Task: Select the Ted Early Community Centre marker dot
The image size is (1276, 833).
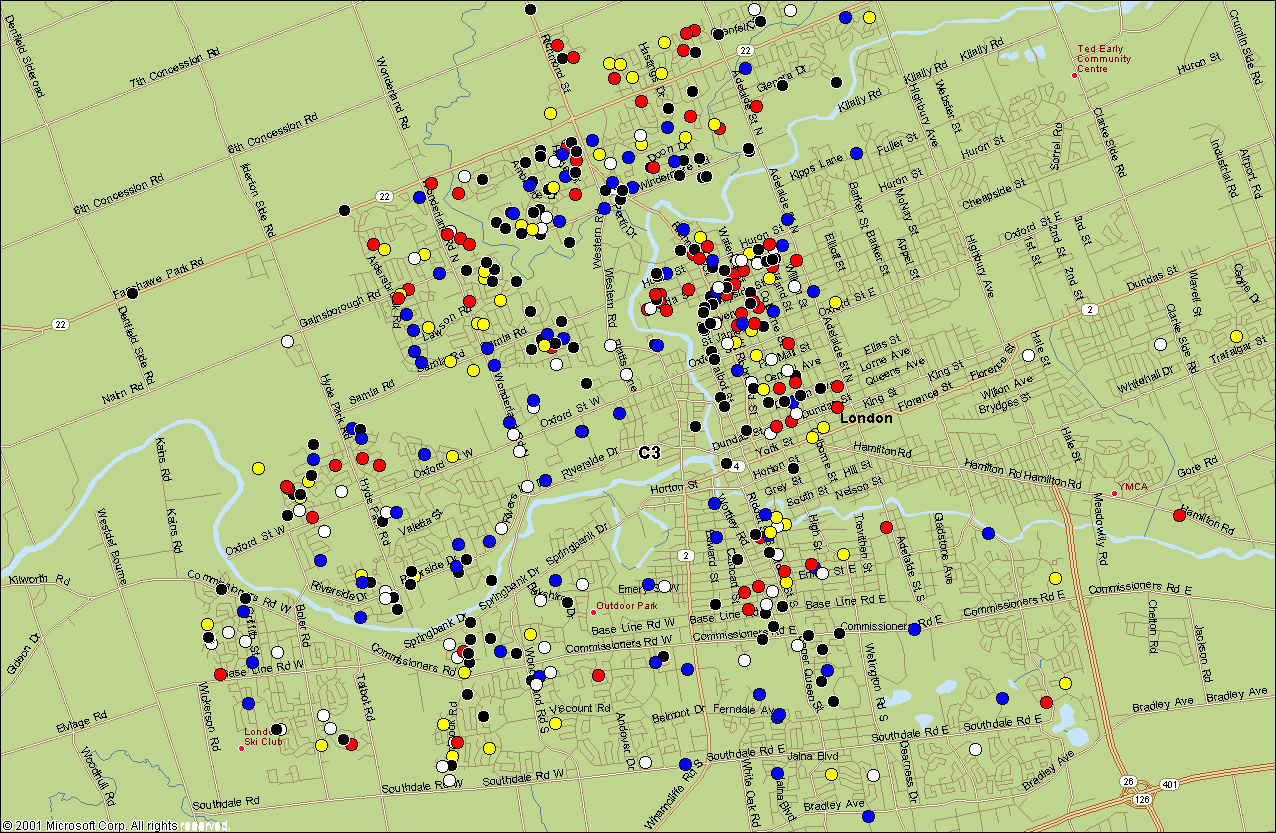Action: [x=1075, y=76]
